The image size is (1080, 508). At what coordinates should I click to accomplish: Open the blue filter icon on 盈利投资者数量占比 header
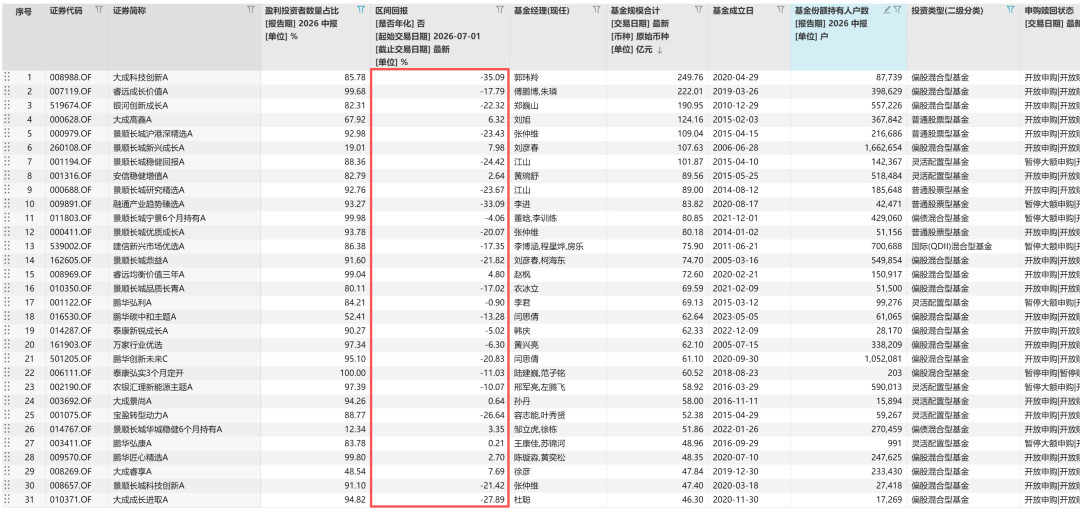pyautogui.click(x=362, y=11)
